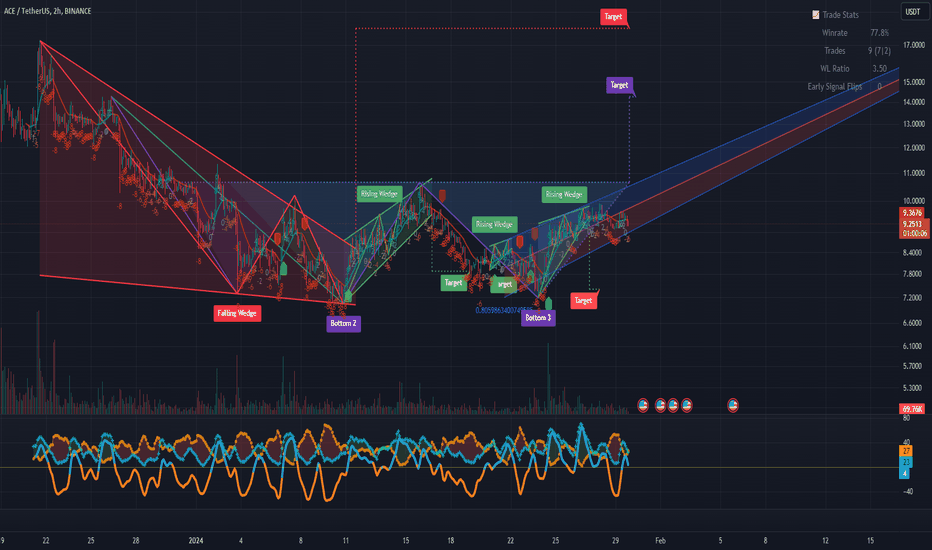Click the WL Ratio row label
This screenshot has width=932, height=550.
(835, 68)
